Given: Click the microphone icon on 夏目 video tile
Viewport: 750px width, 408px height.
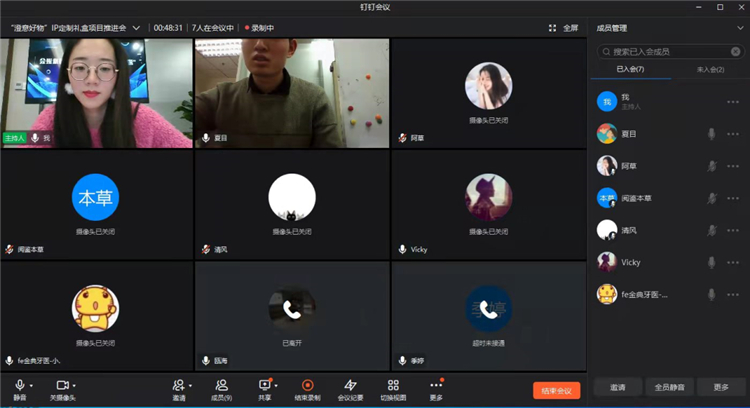Looking at the screenshot, I should pyautogui.click(x=206, y=138).
